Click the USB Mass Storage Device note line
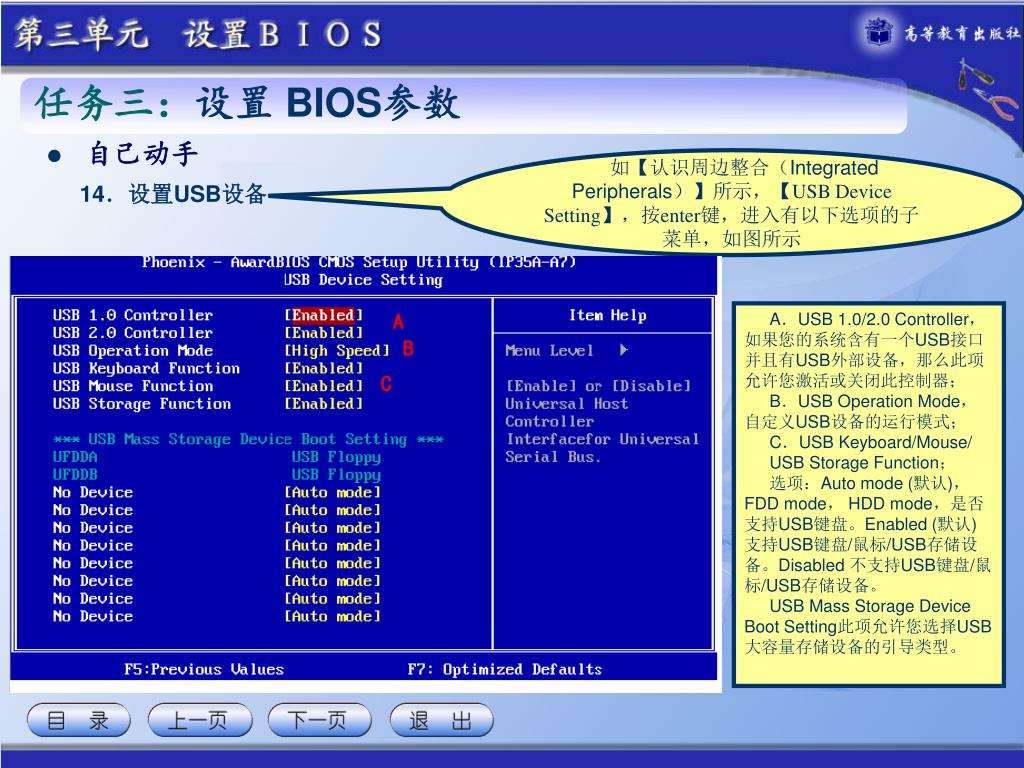The image size is (1024, 768). tap(870, 606)
